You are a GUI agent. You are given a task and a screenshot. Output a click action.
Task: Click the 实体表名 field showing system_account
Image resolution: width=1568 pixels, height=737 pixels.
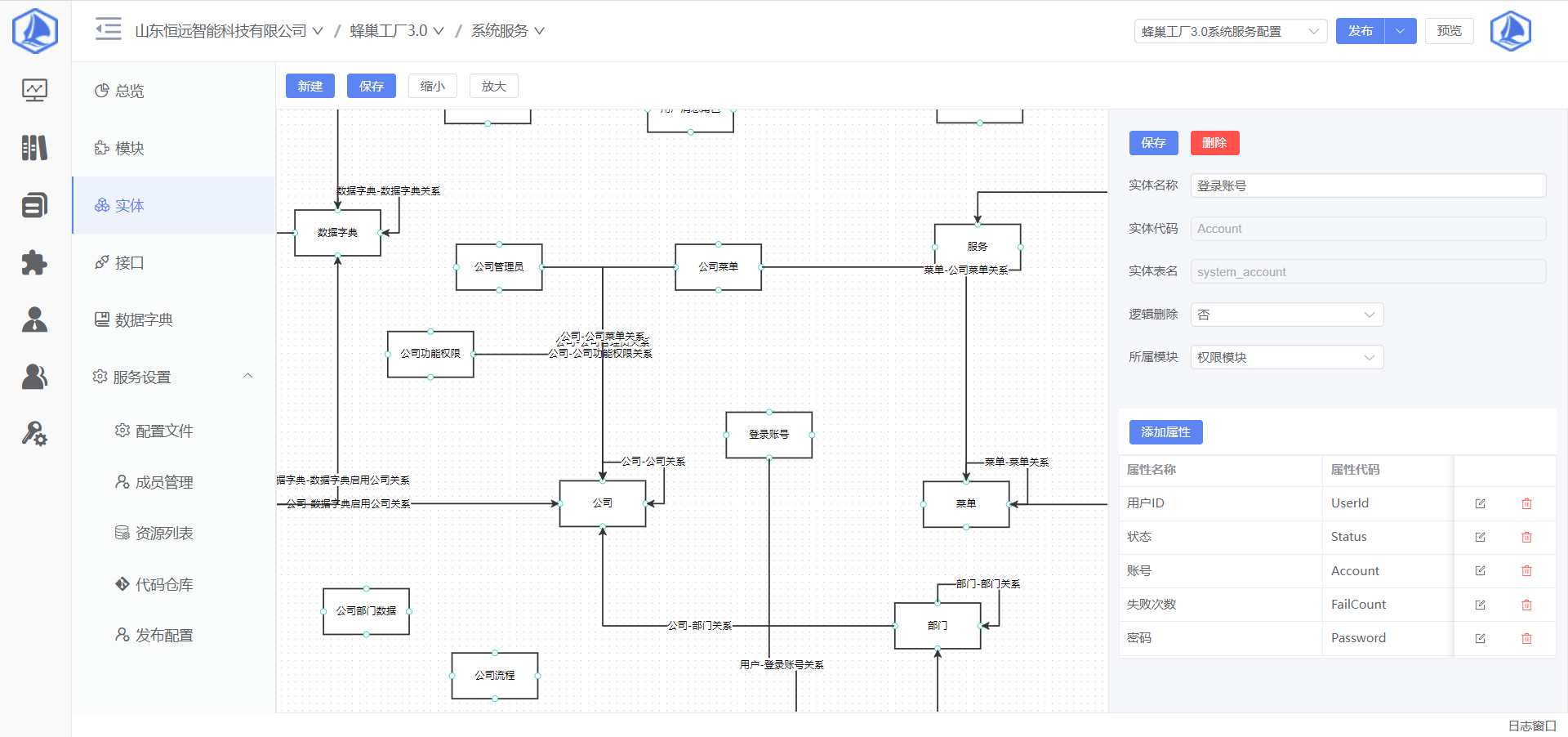point(1369,271)
